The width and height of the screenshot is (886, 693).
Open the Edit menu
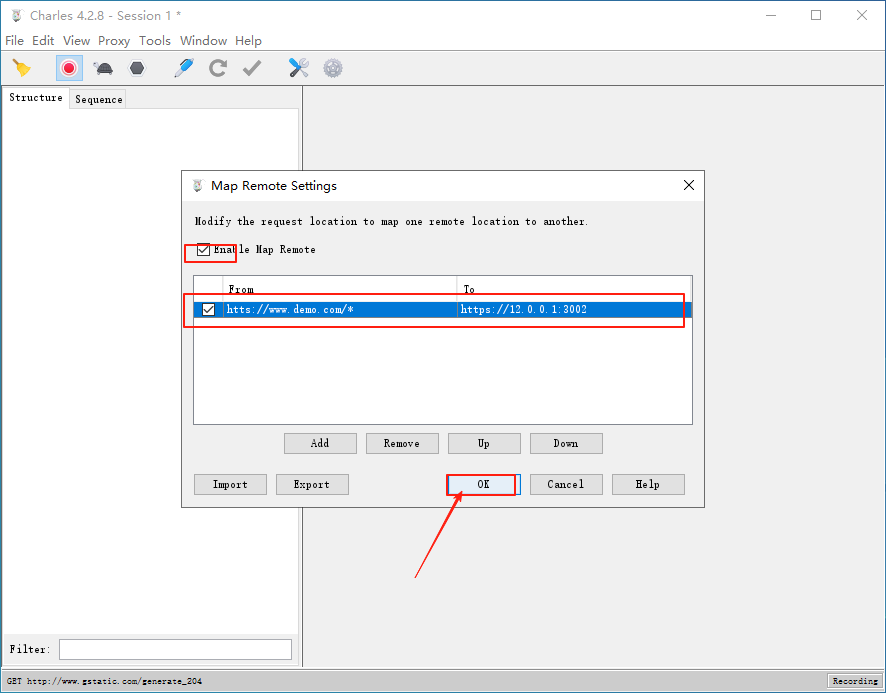(43, 41)
